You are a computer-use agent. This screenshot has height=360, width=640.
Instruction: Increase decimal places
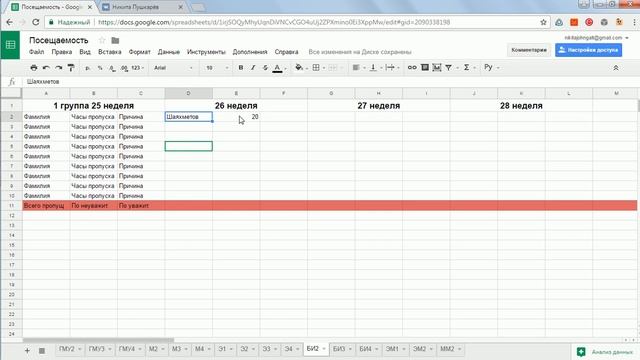pyautogui.click(x=124, y=68)
